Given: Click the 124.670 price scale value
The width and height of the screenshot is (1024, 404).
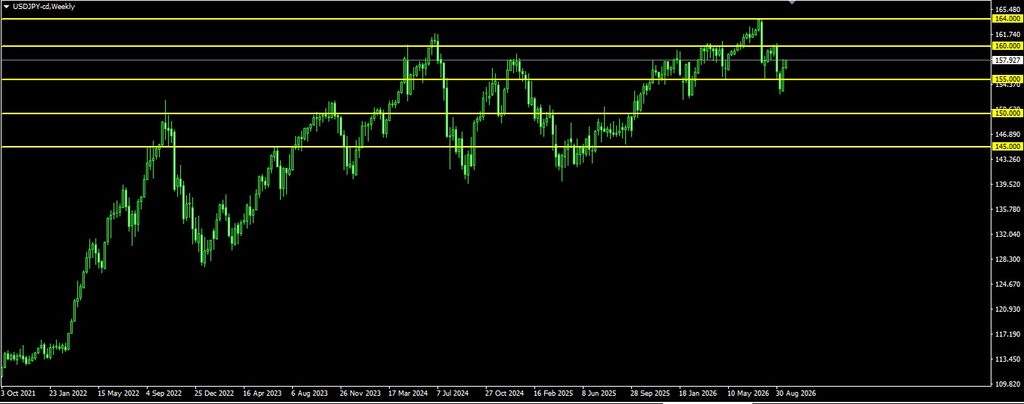Looking at the screenshot, I should pyautogui.click(x=1008, y=284).
